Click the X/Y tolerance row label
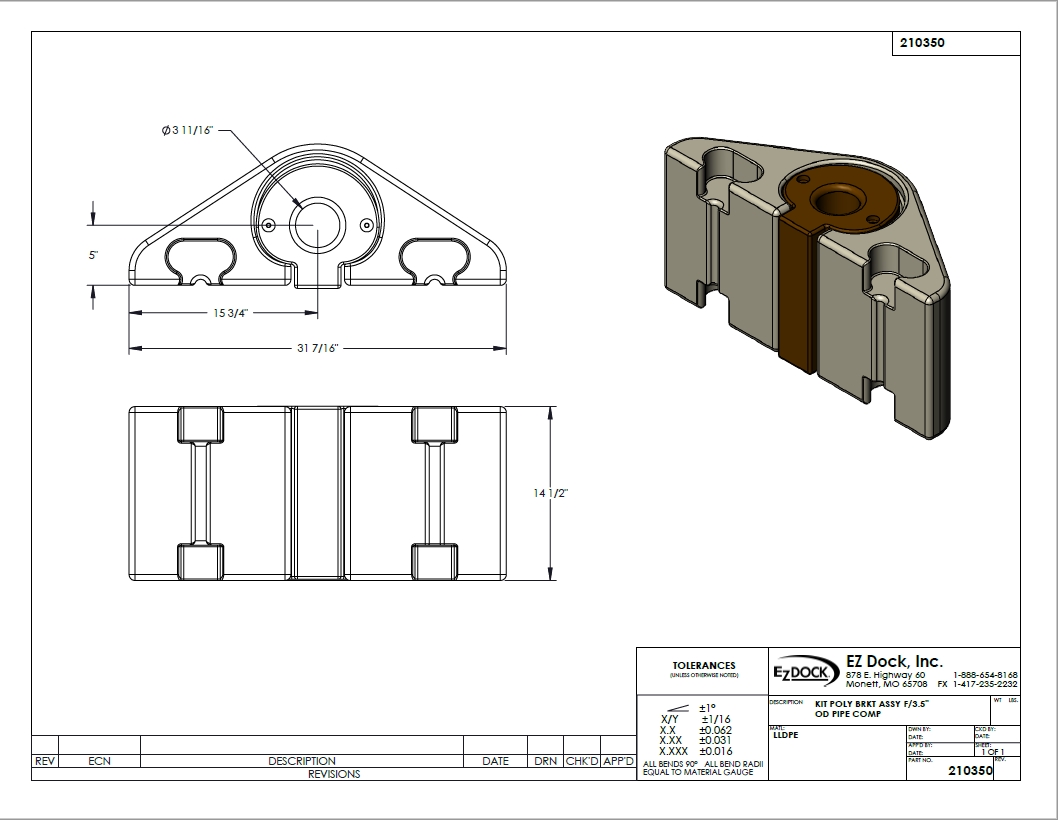 point(669,719)
